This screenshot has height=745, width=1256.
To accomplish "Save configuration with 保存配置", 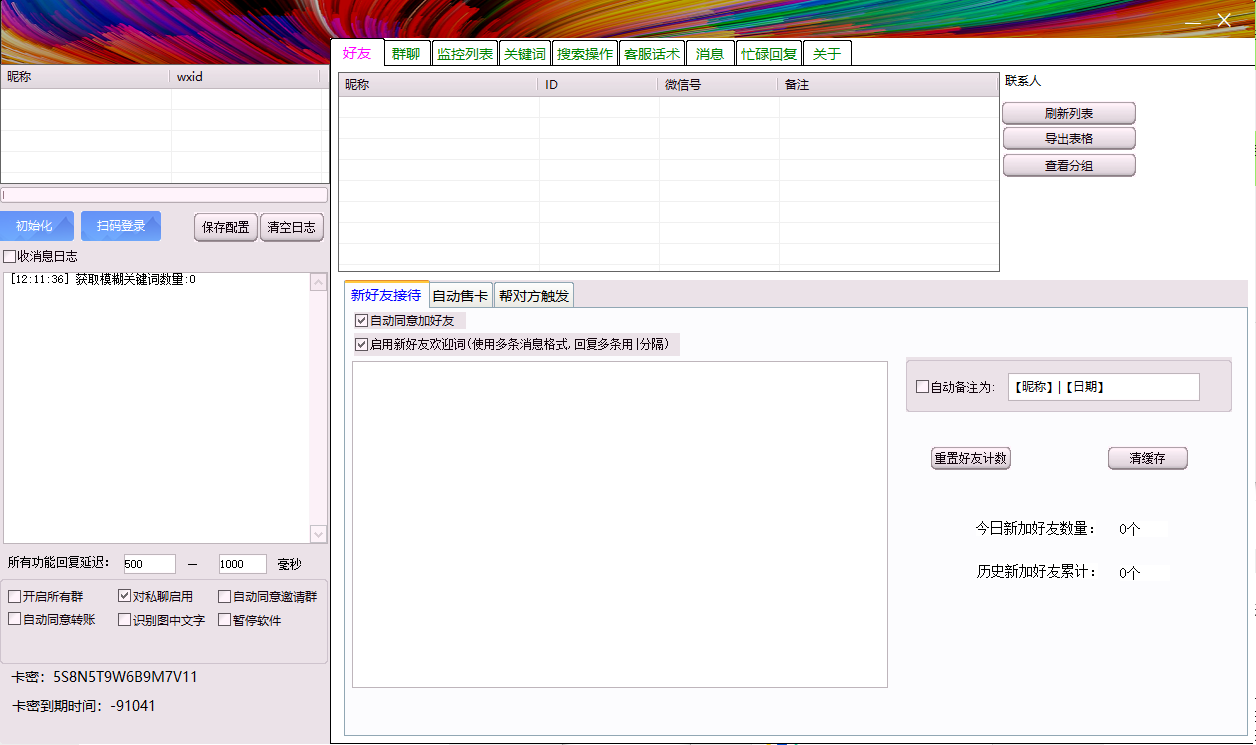I will point(225,227).
